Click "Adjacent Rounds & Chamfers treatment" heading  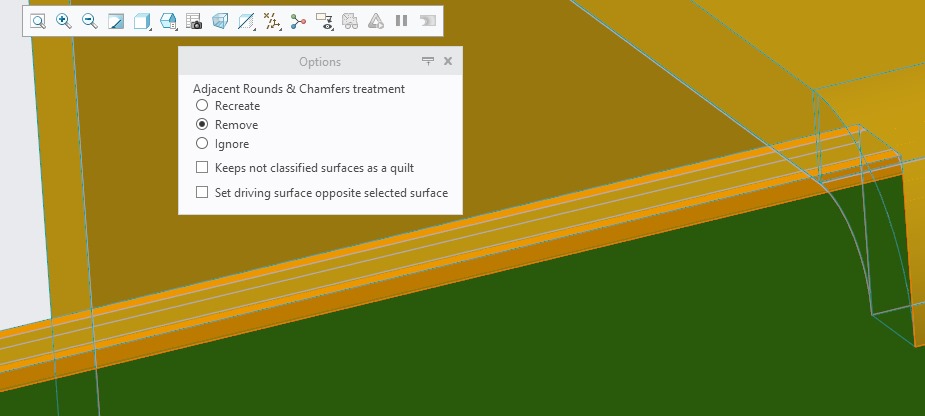(299, 89)
